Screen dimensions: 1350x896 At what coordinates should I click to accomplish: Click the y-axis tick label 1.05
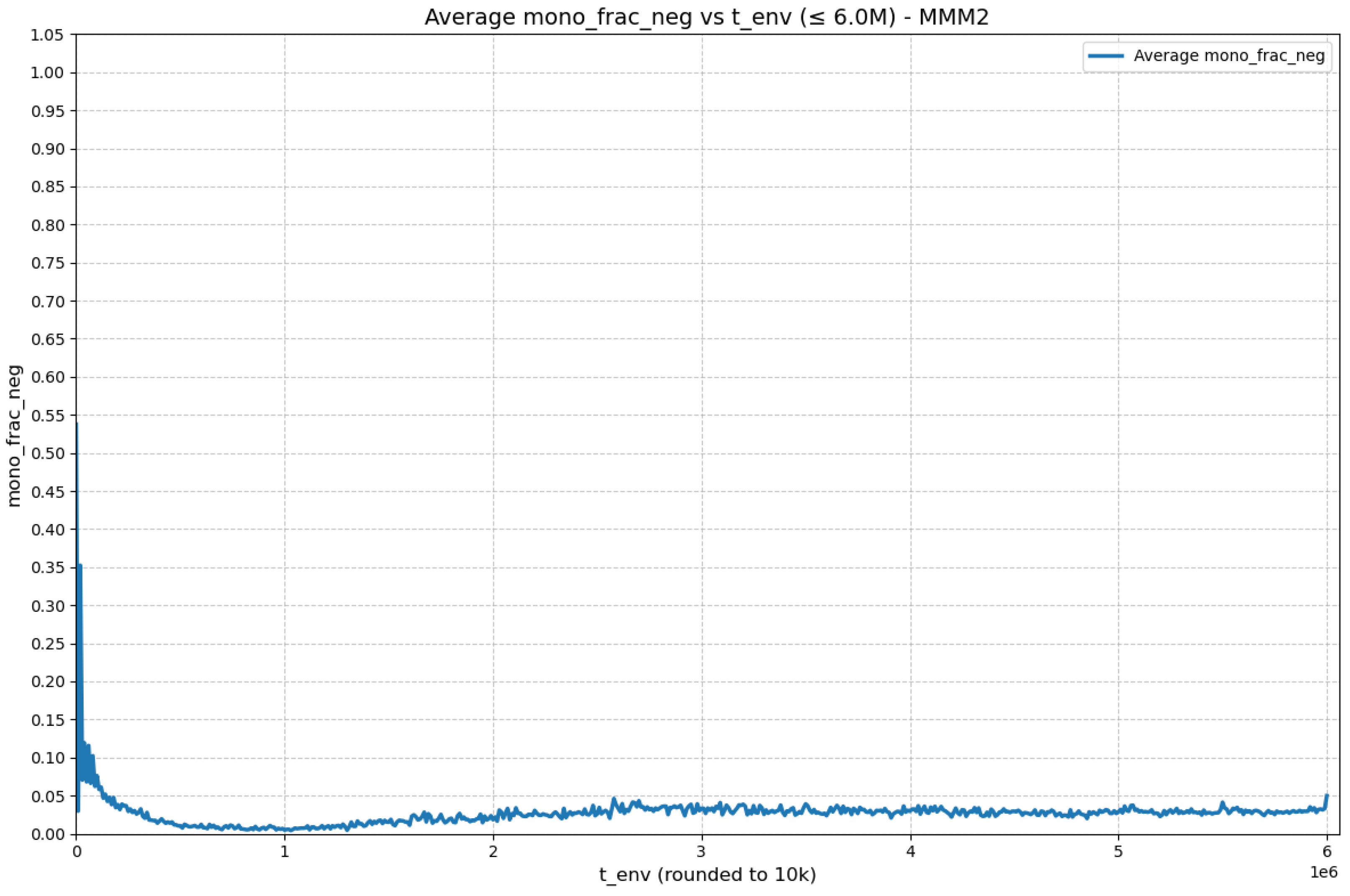point(48,35)
